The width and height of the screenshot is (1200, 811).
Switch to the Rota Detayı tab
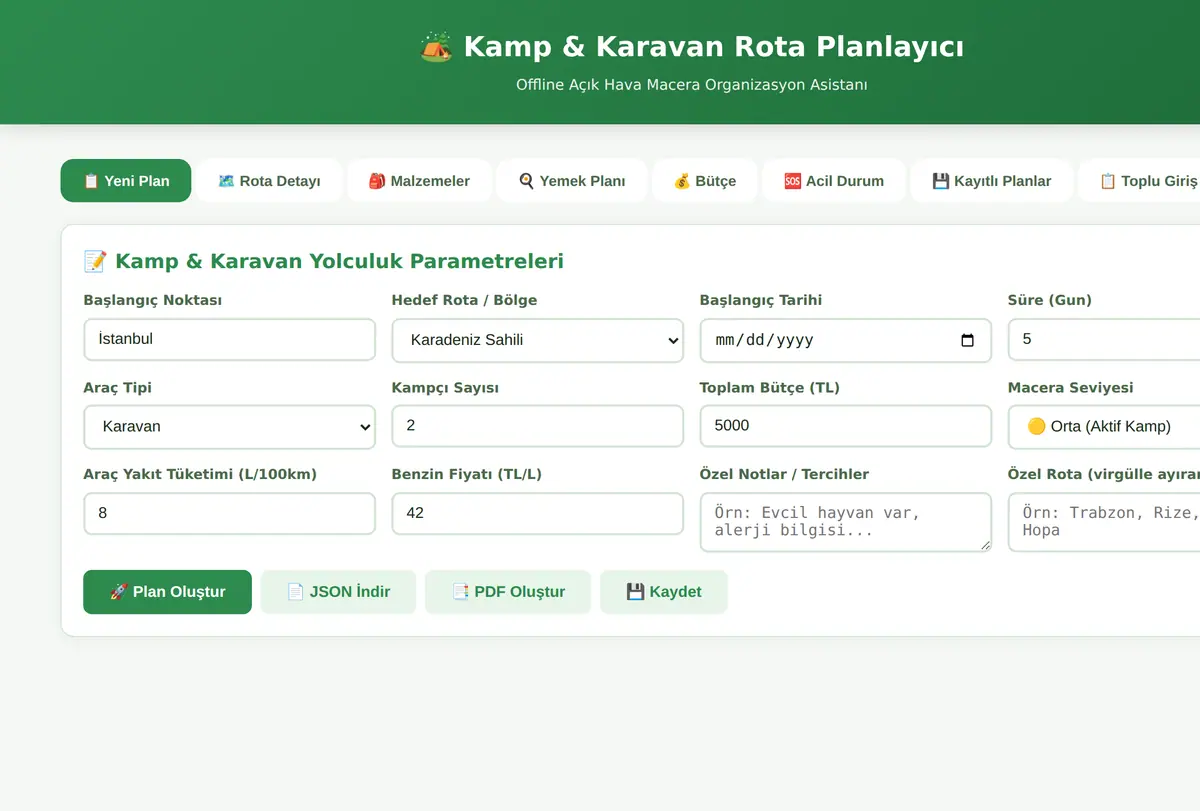pos(269,181)
